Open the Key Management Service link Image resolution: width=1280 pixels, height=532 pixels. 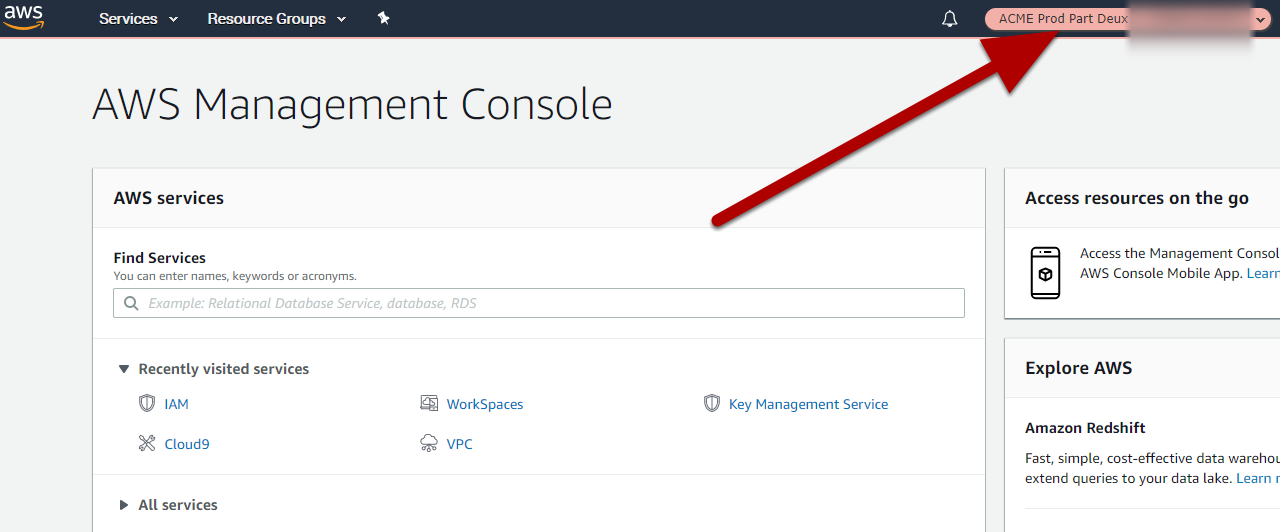pos(808,404)
